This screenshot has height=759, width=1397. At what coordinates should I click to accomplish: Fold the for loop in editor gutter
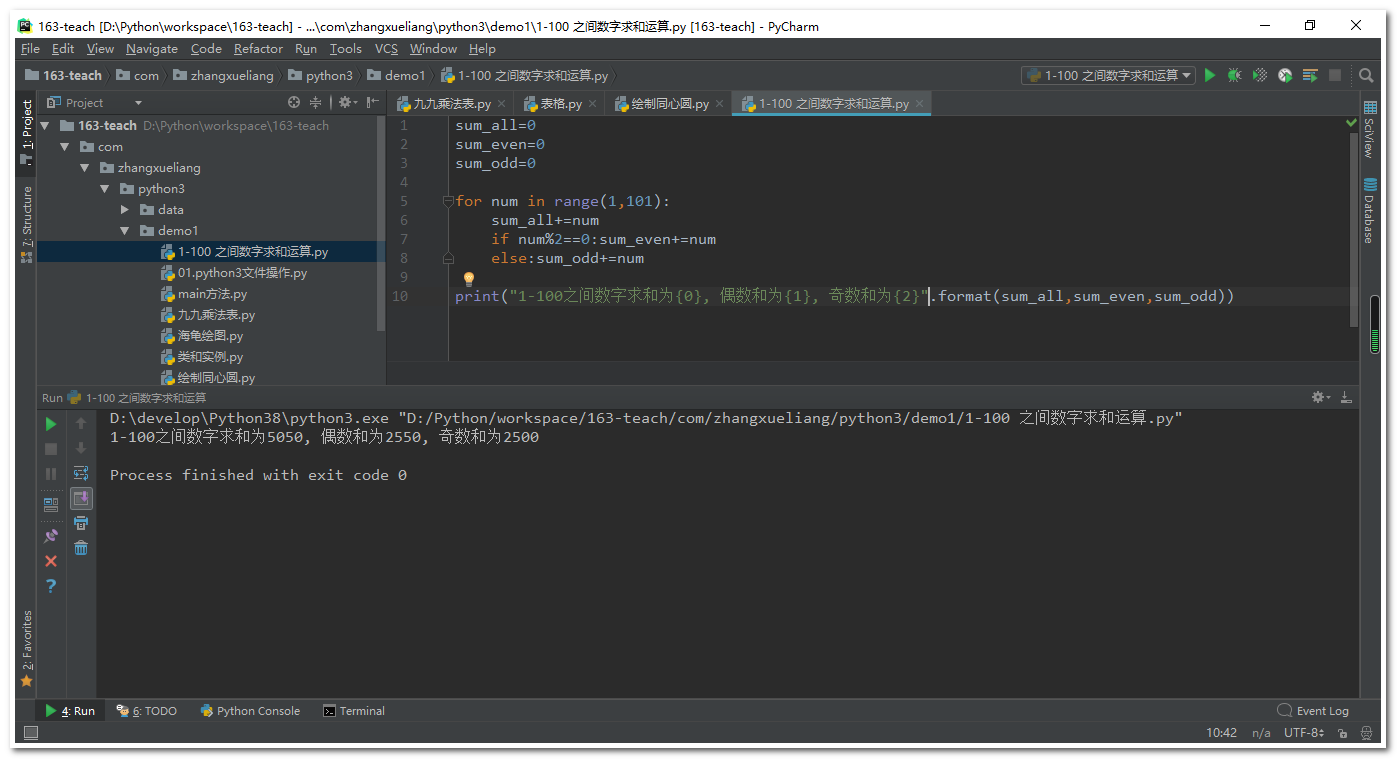tap(448, 201)
